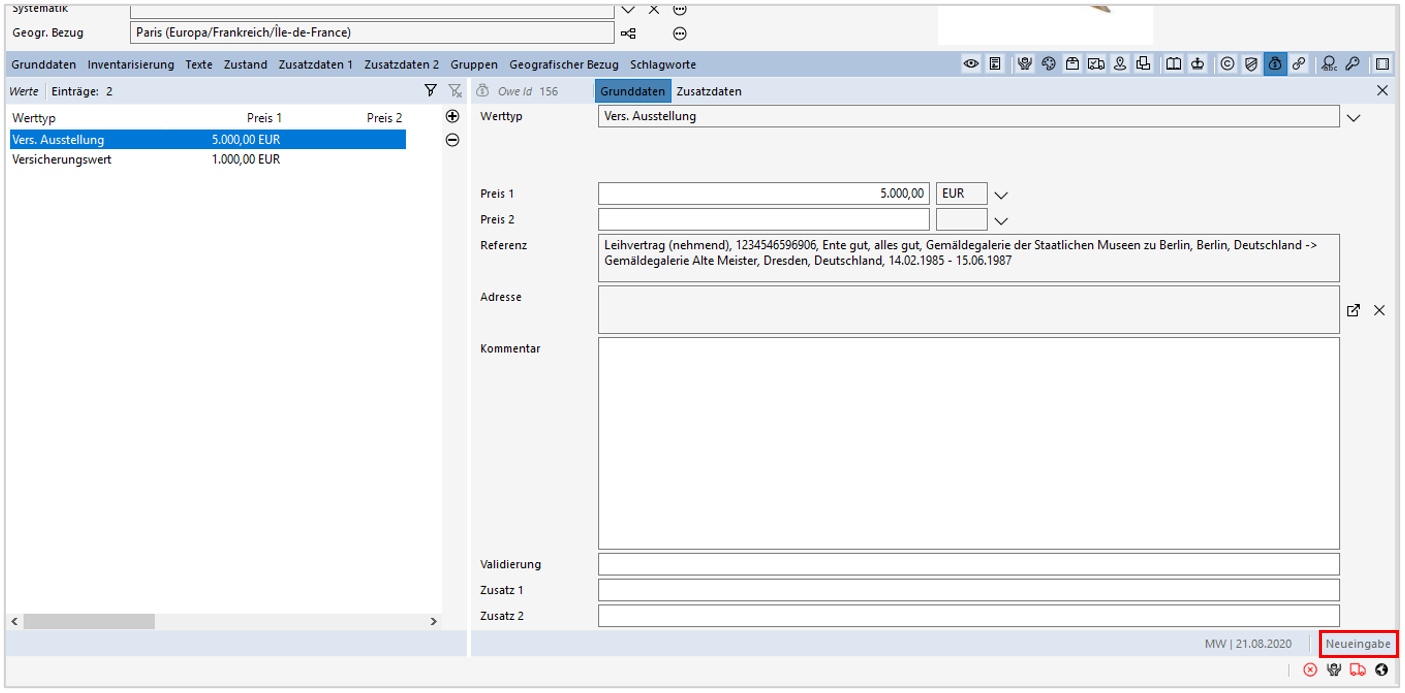Enable the filter in the Werte panel

coord(431,90)
